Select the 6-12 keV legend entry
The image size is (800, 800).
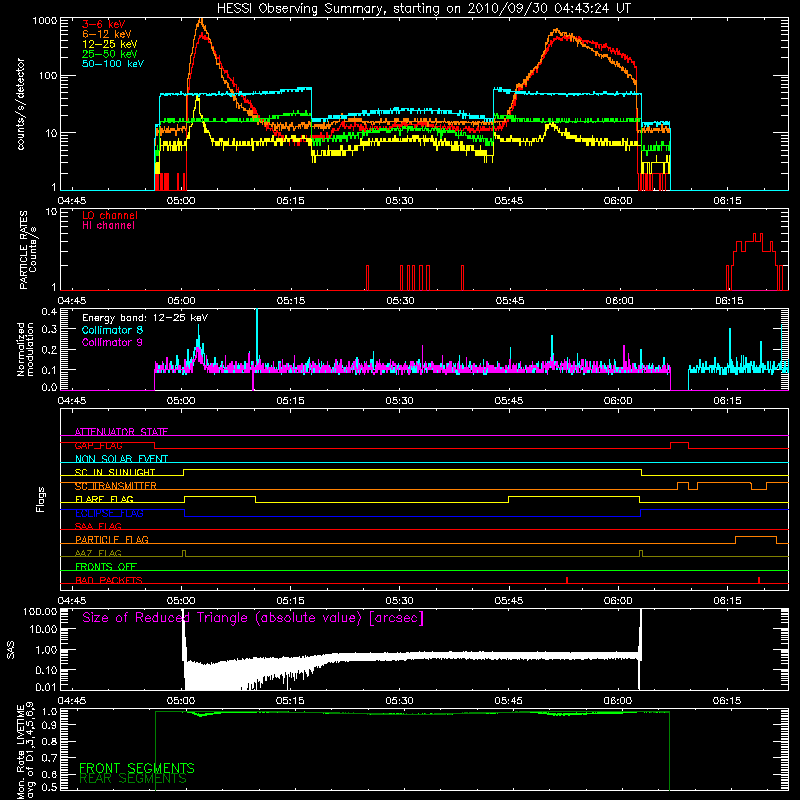click(x=107, y=34)
